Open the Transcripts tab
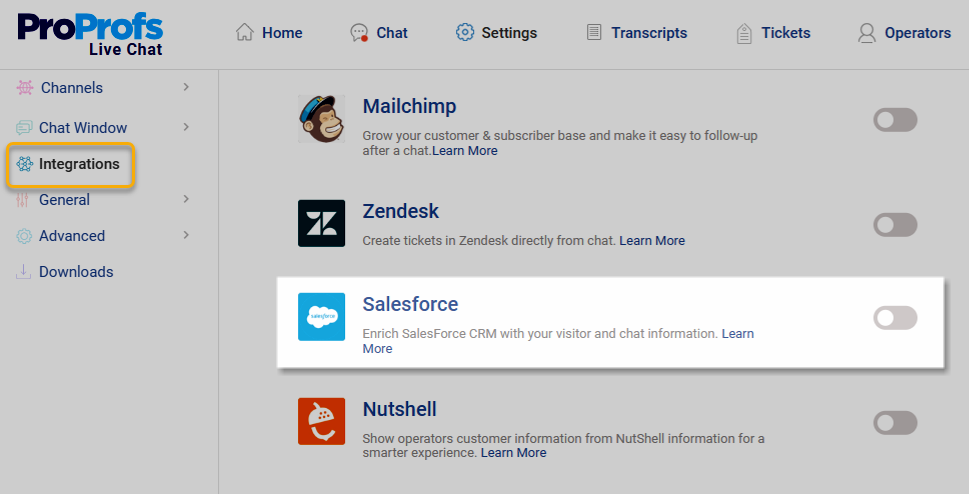969x494 pixels. pos(637,33)
